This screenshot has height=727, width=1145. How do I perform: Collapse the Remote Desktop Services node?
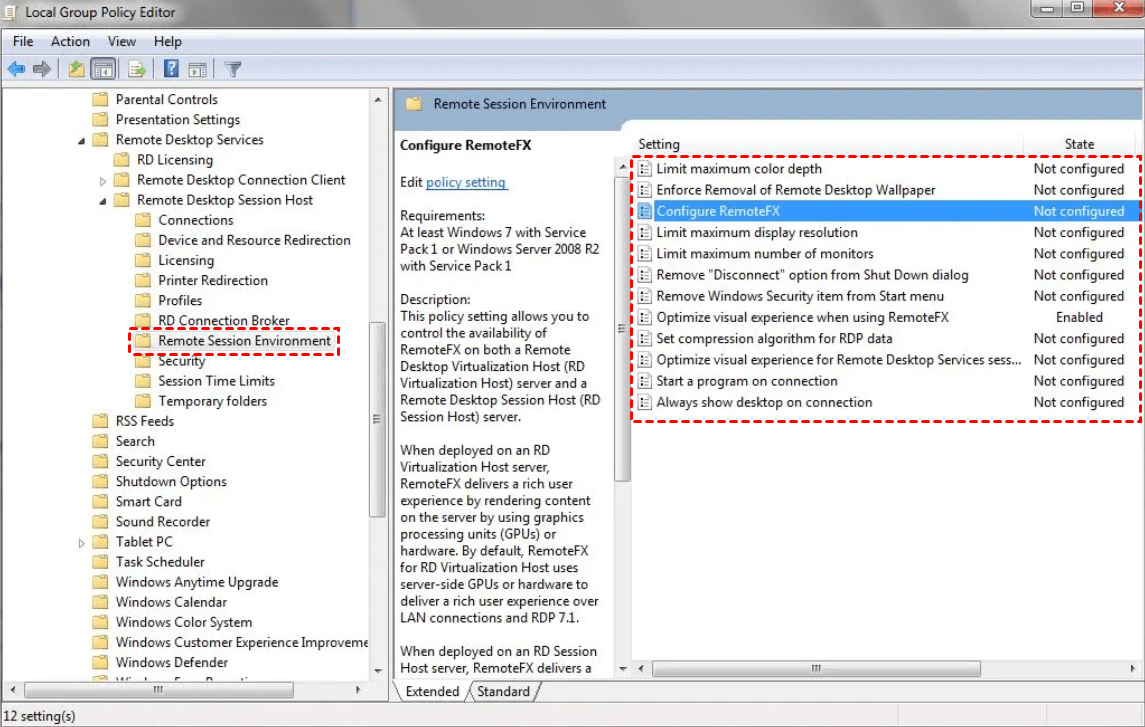tap(82, 140)
